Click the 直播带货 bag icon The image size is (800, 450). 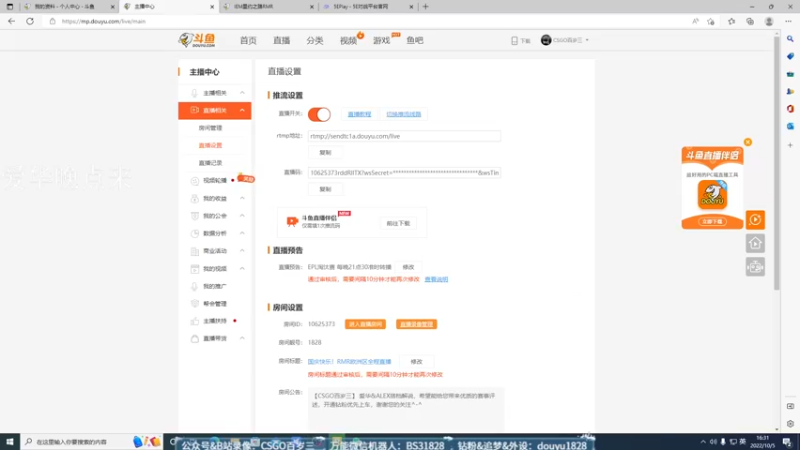coord(194,339)
